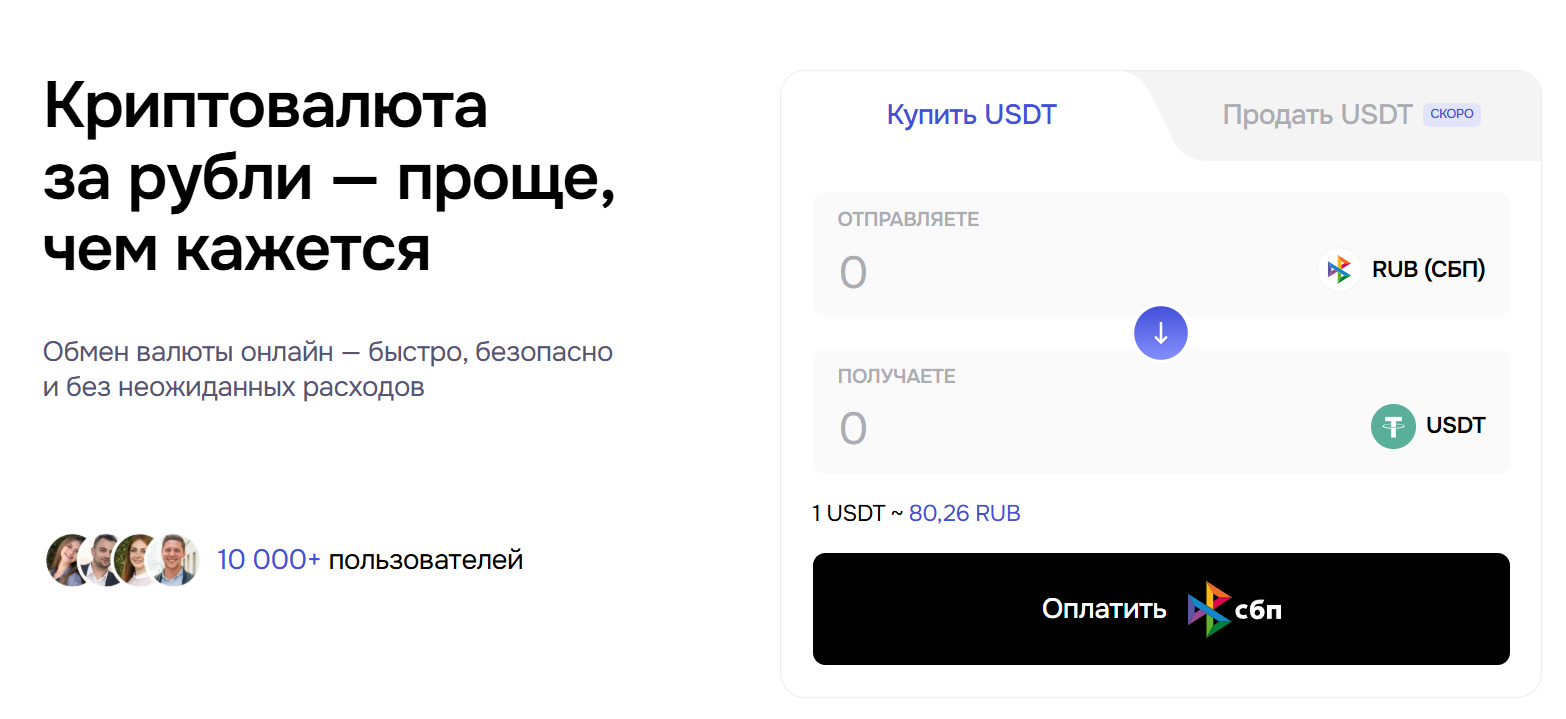Click the green Tether USDT icon

click(1393, 426)
